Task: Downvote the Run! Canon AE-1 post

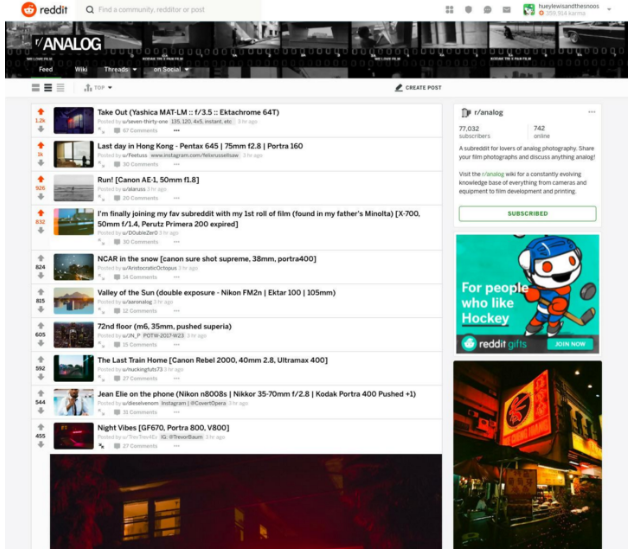Action: coord(41,197)
